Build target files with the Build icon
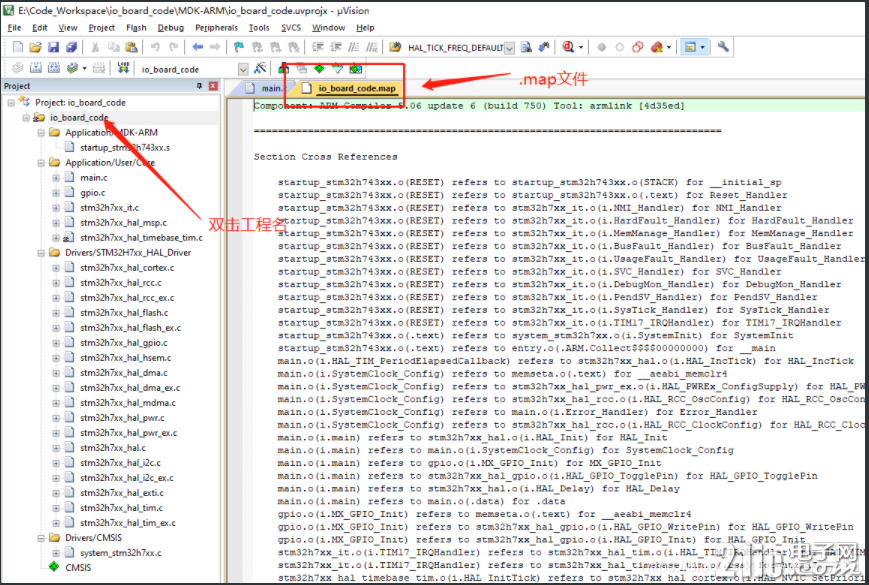Screen dimensions: 869x585 coord(35,69)
